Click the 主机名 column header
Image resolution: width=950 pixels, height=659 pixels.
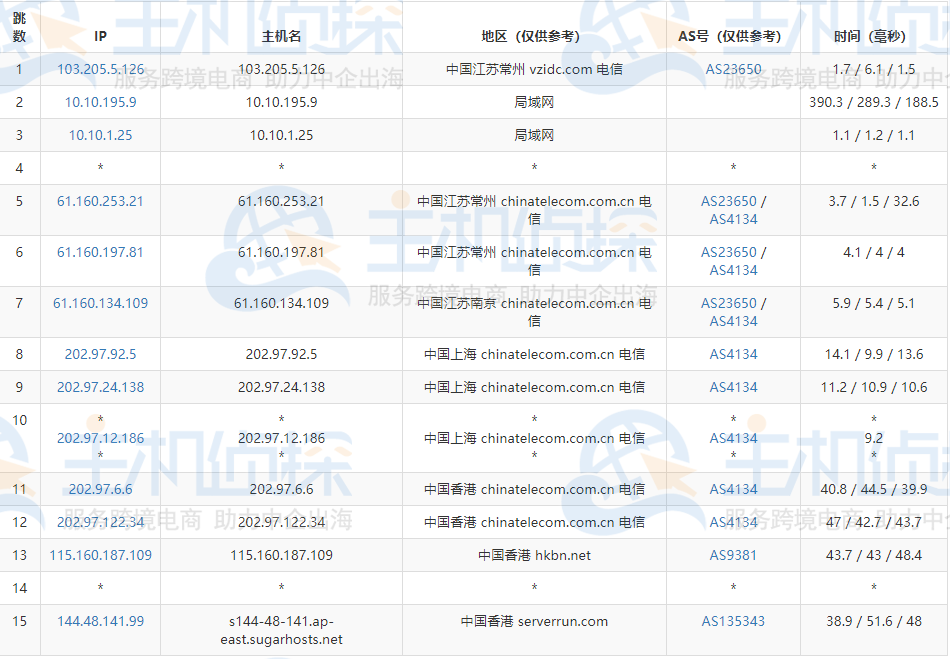click(281, 36)
